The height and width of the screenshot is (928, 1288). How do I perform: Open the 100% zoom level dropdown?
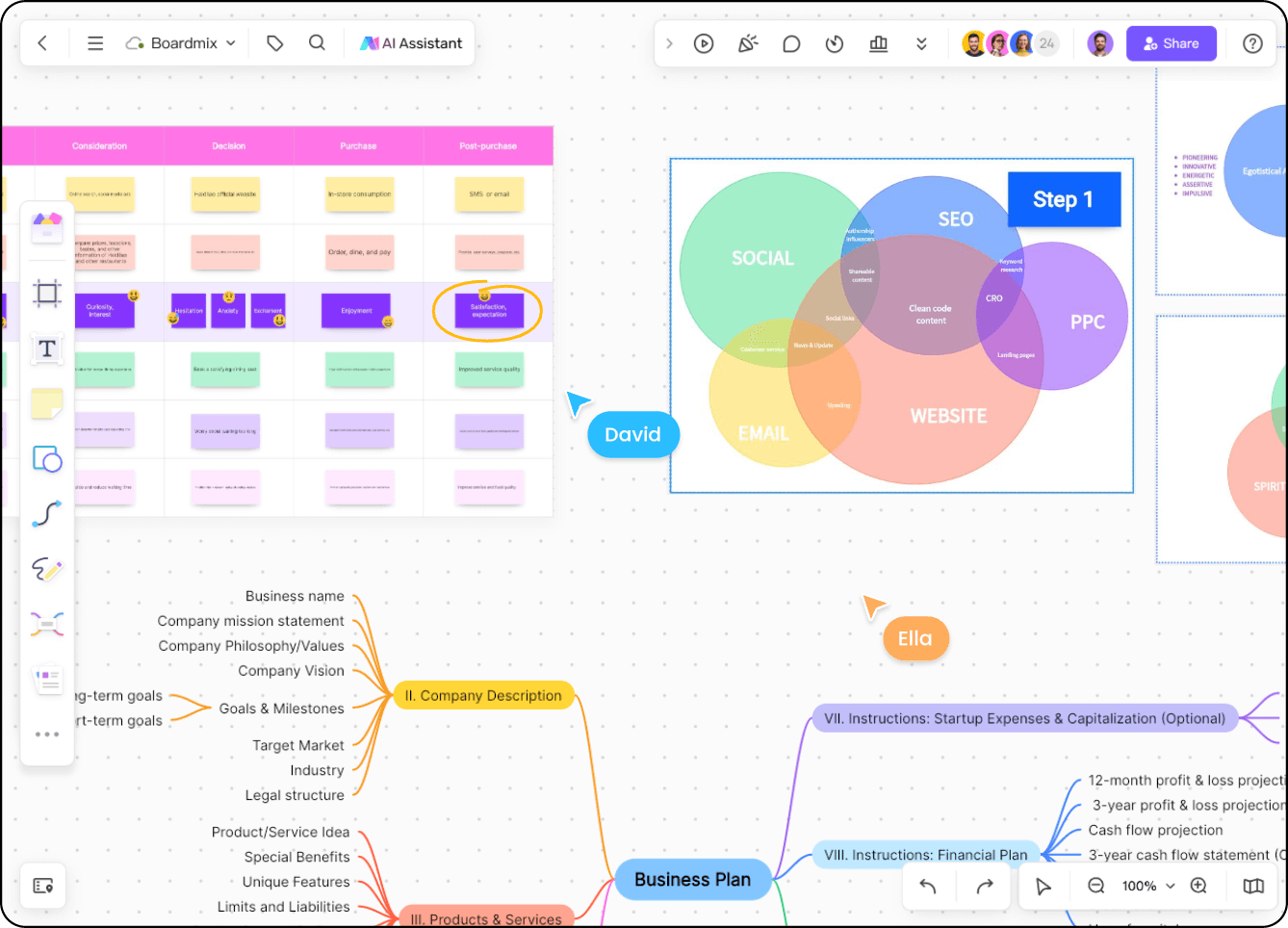[x=1148, y=887]
